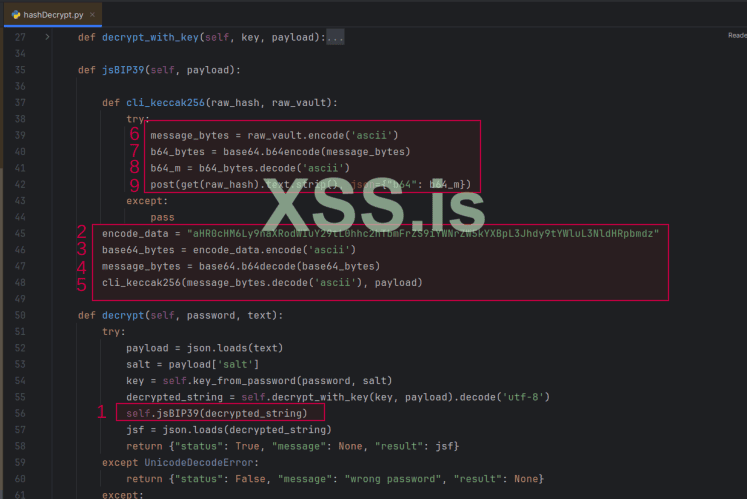Click the Python file icon on hashDecrypt.py tab
747x499 pixels.
click(x=16, y=15)
